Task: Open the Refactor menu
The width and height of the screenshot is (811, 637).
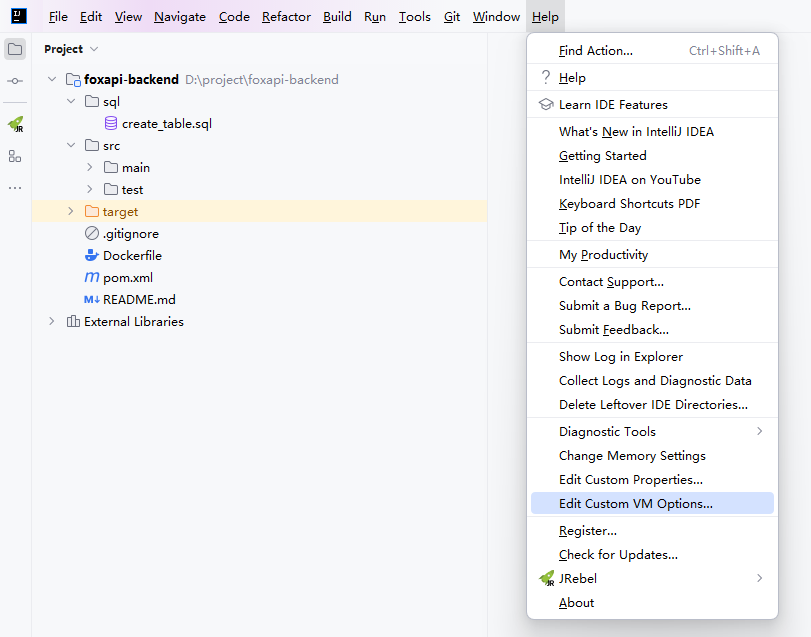Action: (286, 17)
